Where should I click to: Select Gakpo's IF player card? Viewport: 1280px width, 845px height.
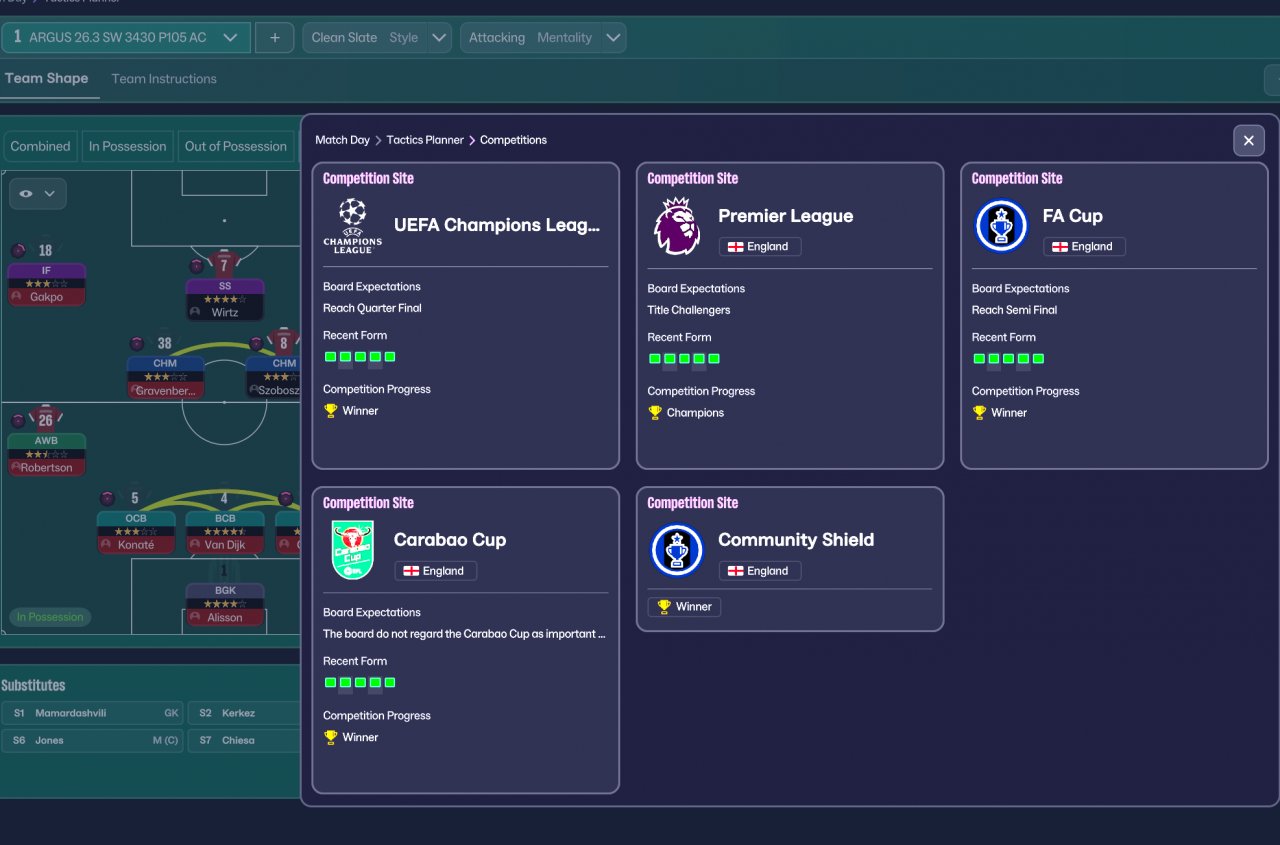tap(46, 284)
